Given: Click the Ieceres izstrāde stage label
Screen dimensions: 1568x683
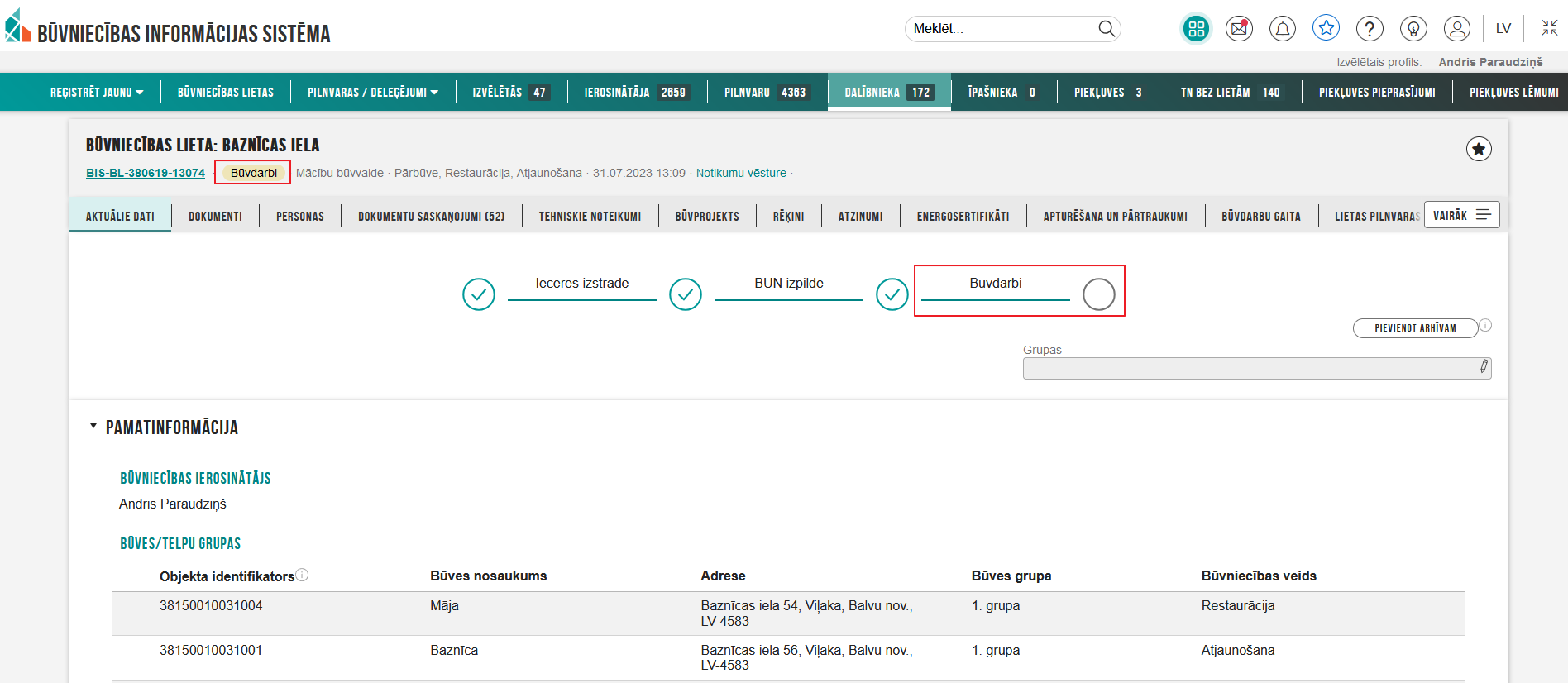Looking at the screenshot, I should point(582,283).
